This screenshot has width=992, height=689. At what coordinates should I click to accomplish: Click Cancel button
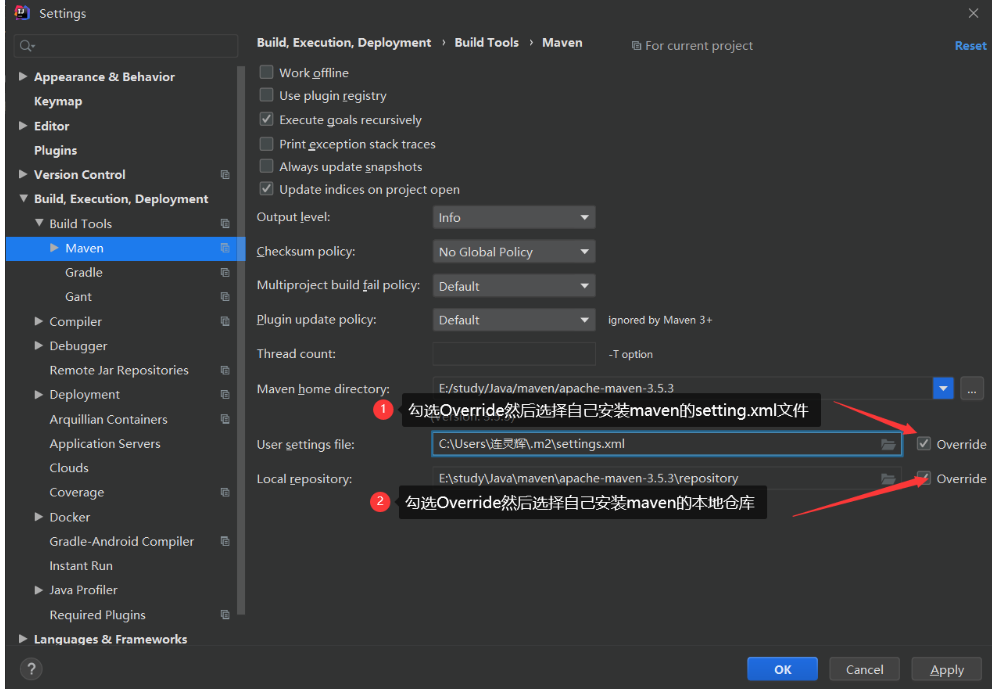click(864, 669)
